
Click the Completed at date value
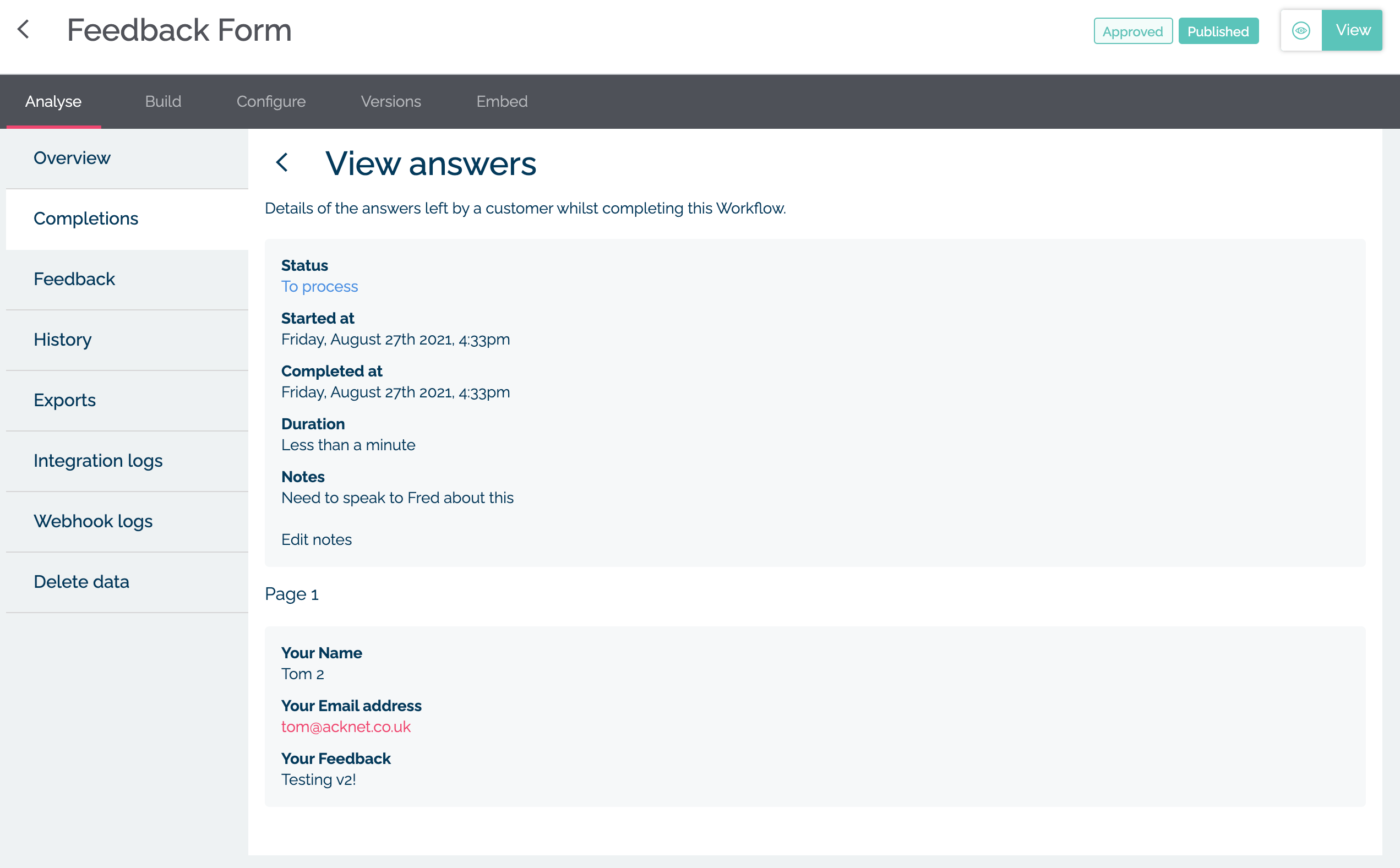[x=396, y=392]
